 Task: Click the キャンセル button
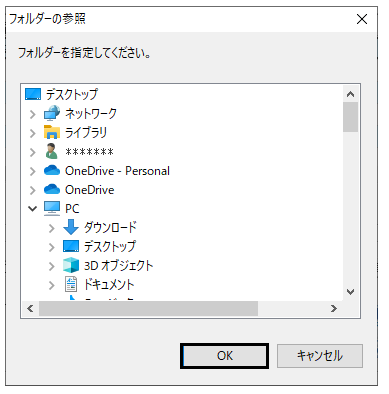(x=319, y=356)
